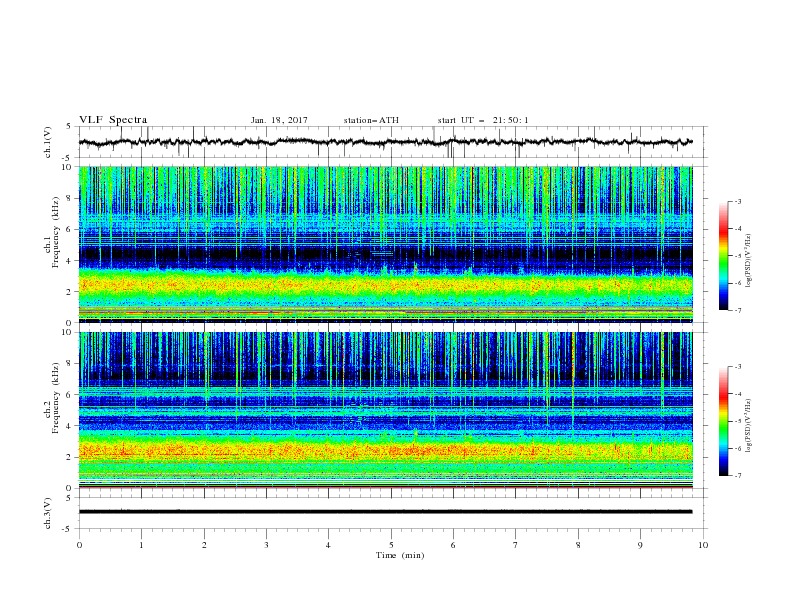Screen dimensions: 792x612
Task: Select the "start UT = 21:50:1" text
Action: 483,120
